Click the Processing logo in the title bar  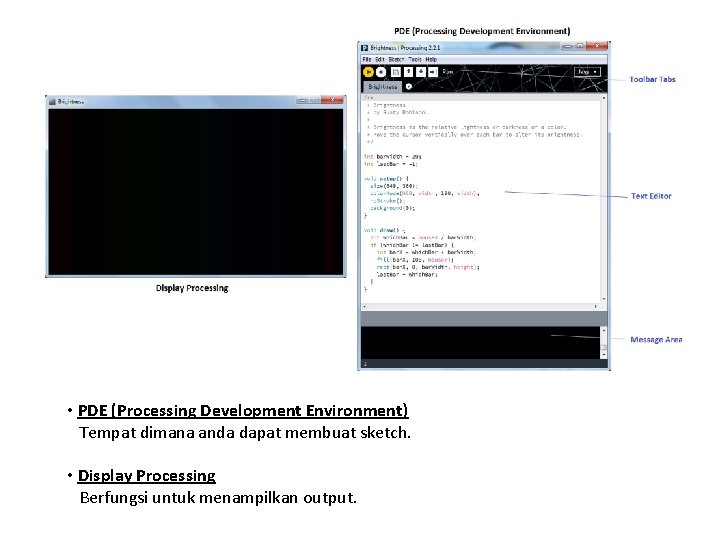pyautogui.click(x=365, y=48)
